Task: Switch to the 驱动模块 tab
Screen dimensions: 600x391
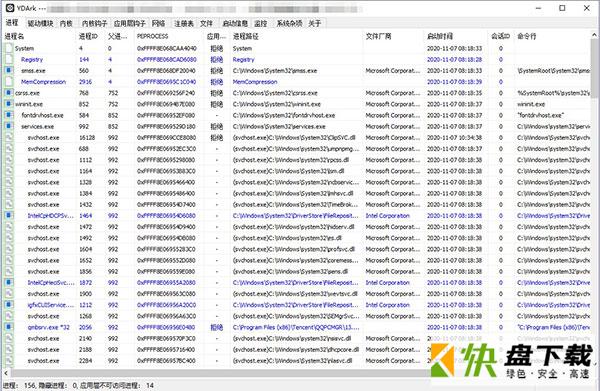Action: 40,23
